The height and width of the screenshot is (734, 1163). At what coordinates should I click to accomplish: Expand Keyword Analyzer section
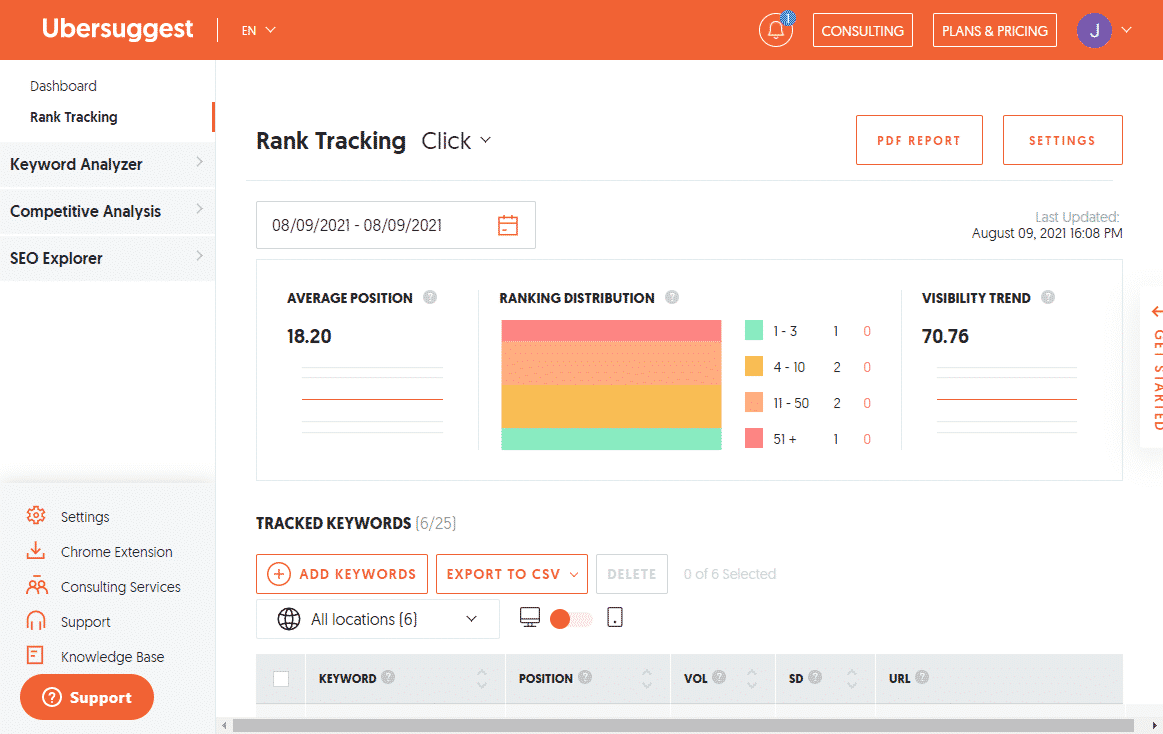(108, 164)
